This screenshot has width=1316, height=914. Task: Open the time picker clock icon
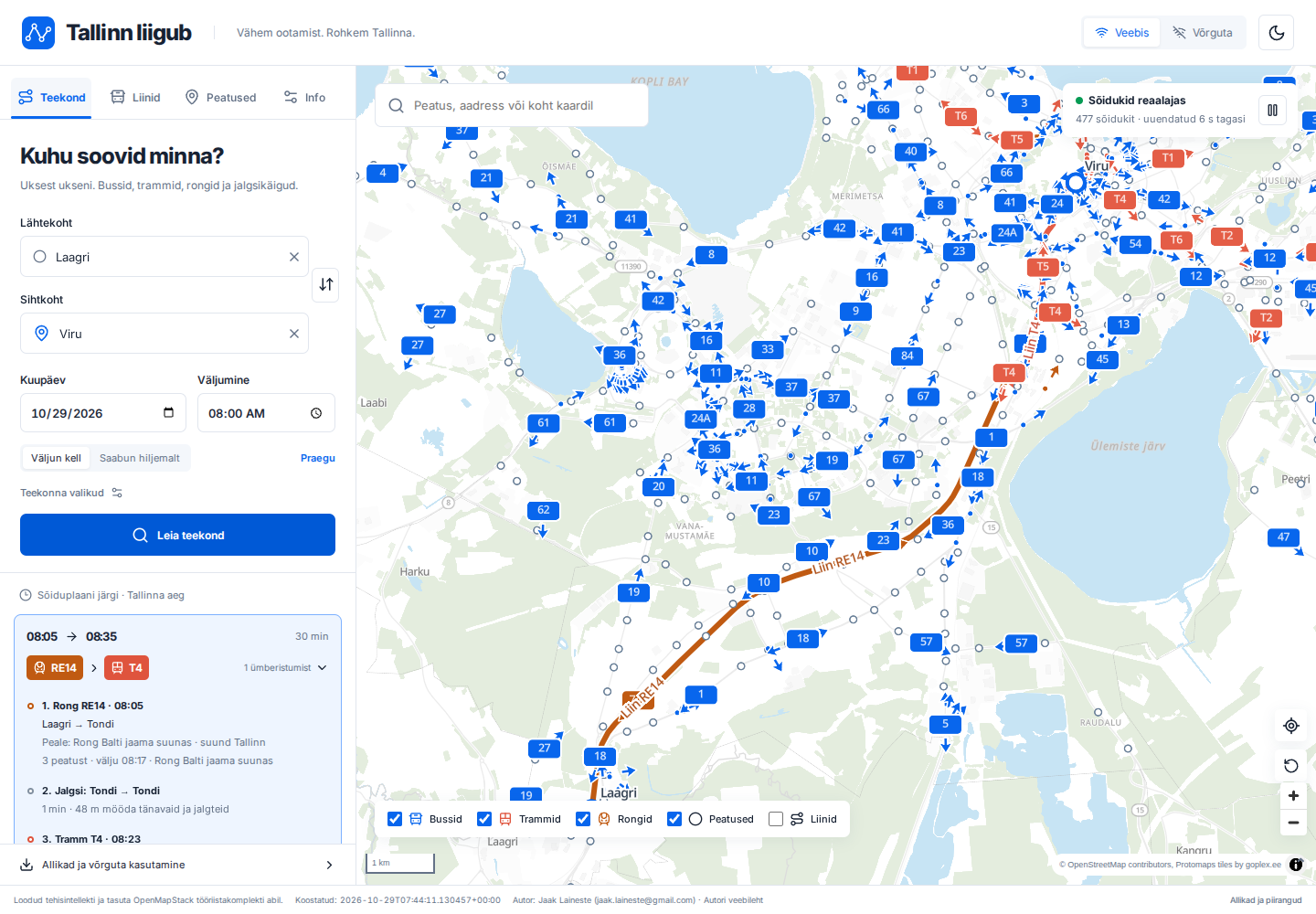[x=316, y=413]
